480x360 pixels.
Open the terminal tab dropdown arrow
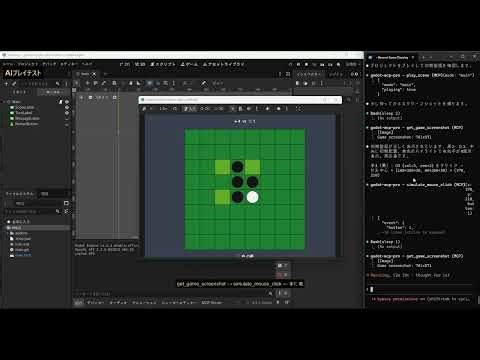point(431,57)
